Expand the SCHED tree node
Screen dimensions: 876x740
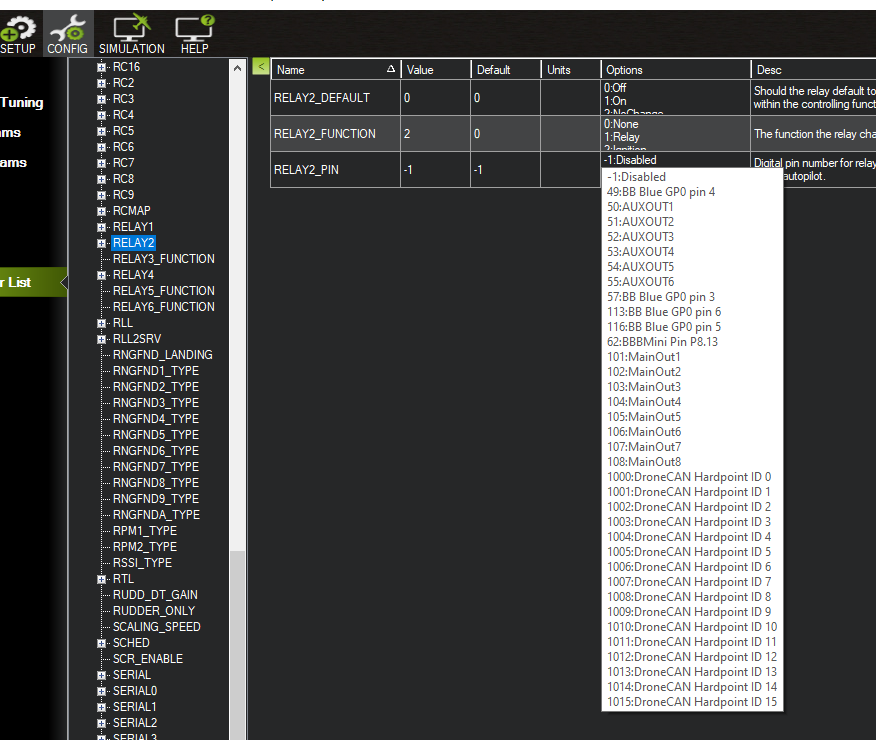click(x=102, y=643)
